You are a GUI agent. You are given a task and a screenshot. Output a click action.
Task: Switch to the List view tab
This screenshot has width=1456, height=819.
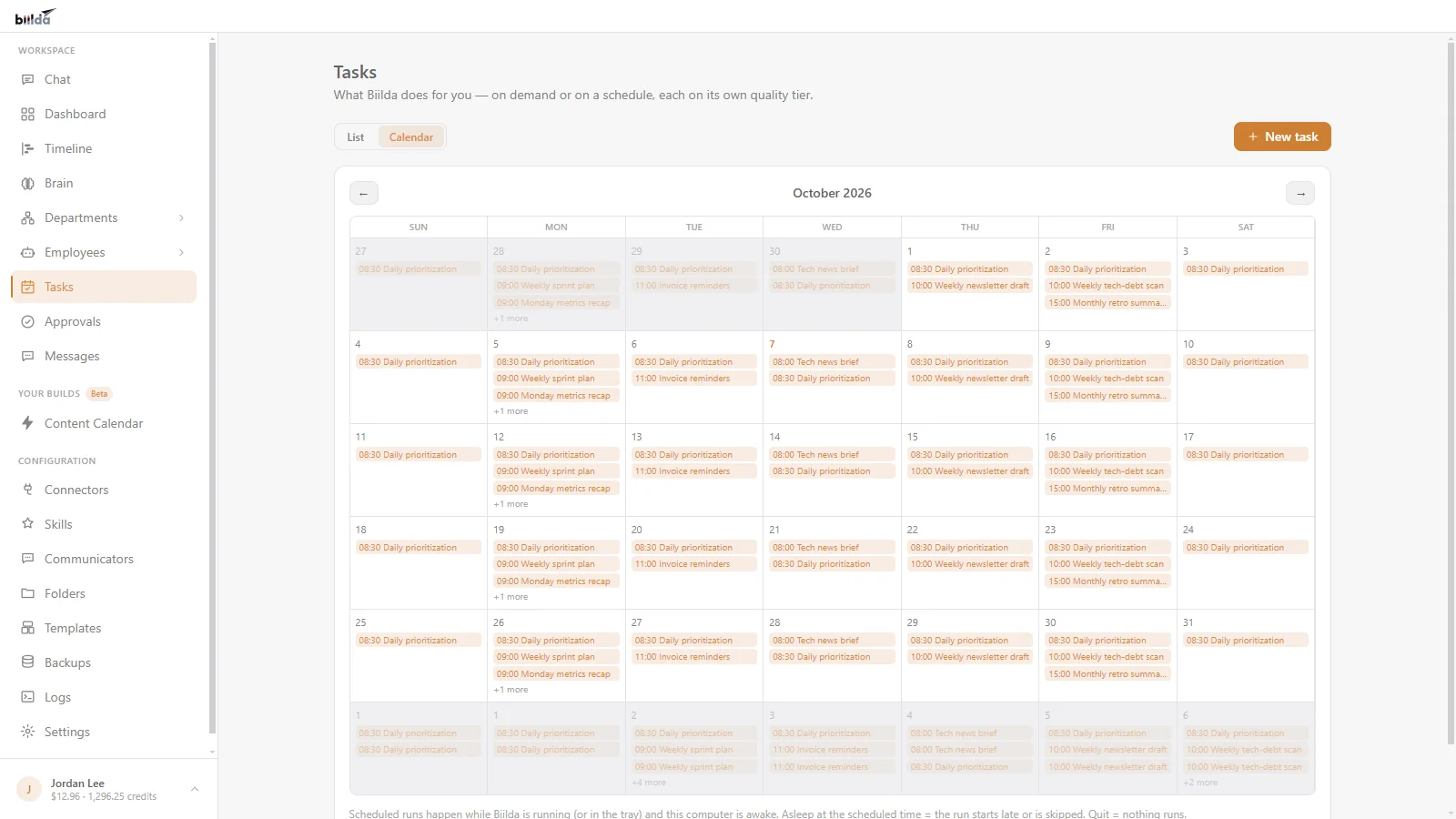pyautogui.click(x=356, y=137)
